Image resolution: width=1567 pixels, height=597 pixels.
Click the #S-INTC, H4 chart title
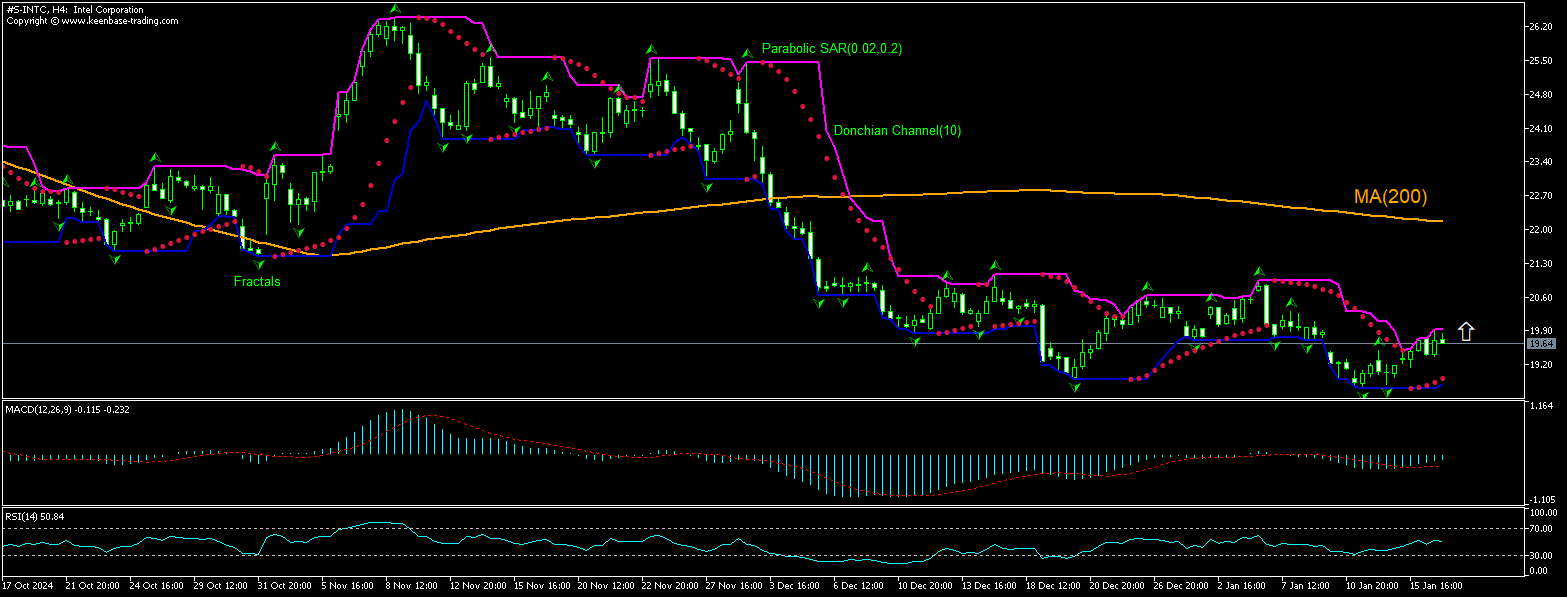click(x=73, y=9)
